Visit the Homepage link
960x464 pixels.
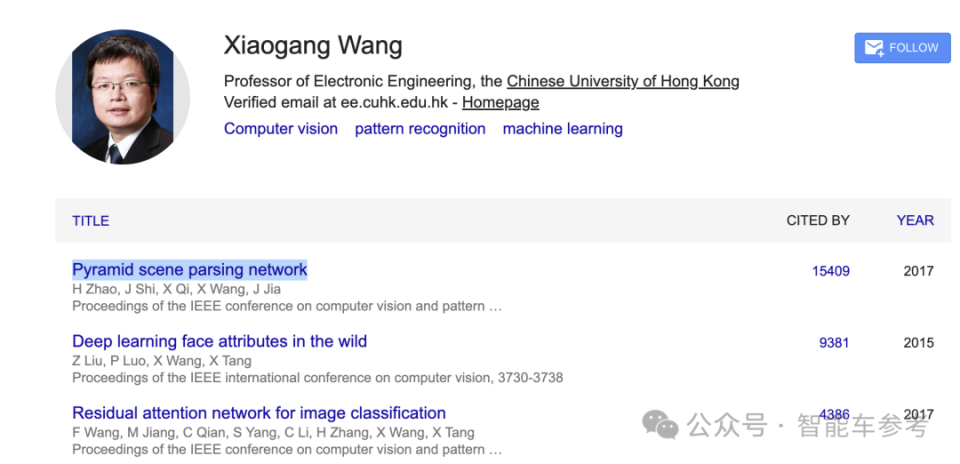(500, 102)
